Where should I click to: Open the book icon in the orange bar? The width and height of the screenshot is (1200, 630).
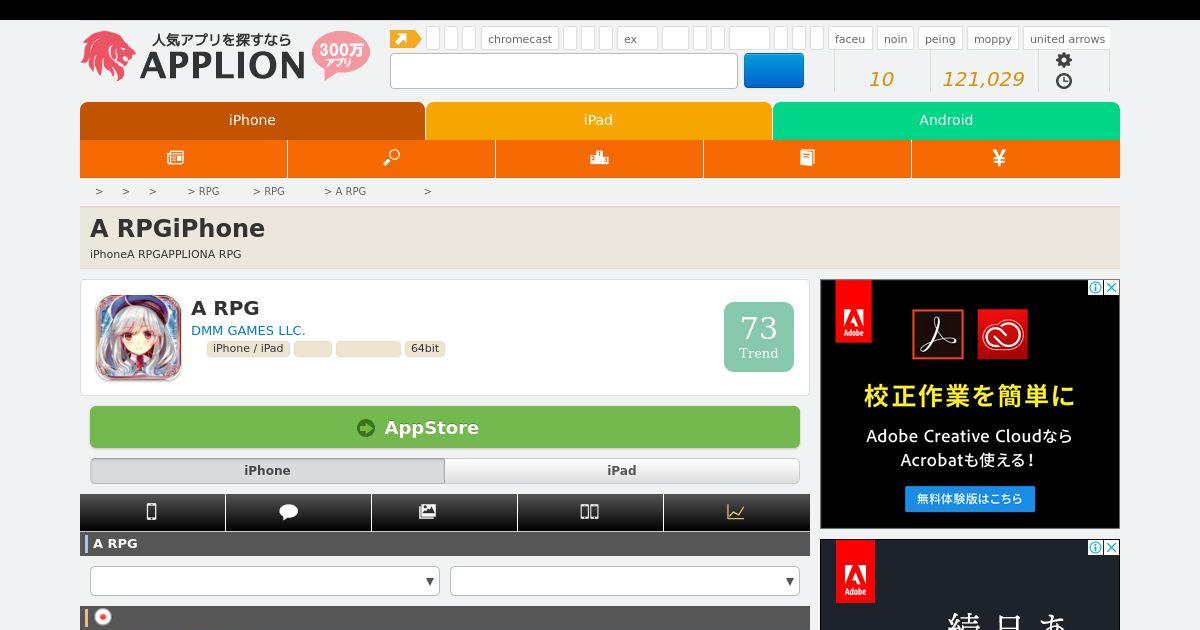coord(807,157)
